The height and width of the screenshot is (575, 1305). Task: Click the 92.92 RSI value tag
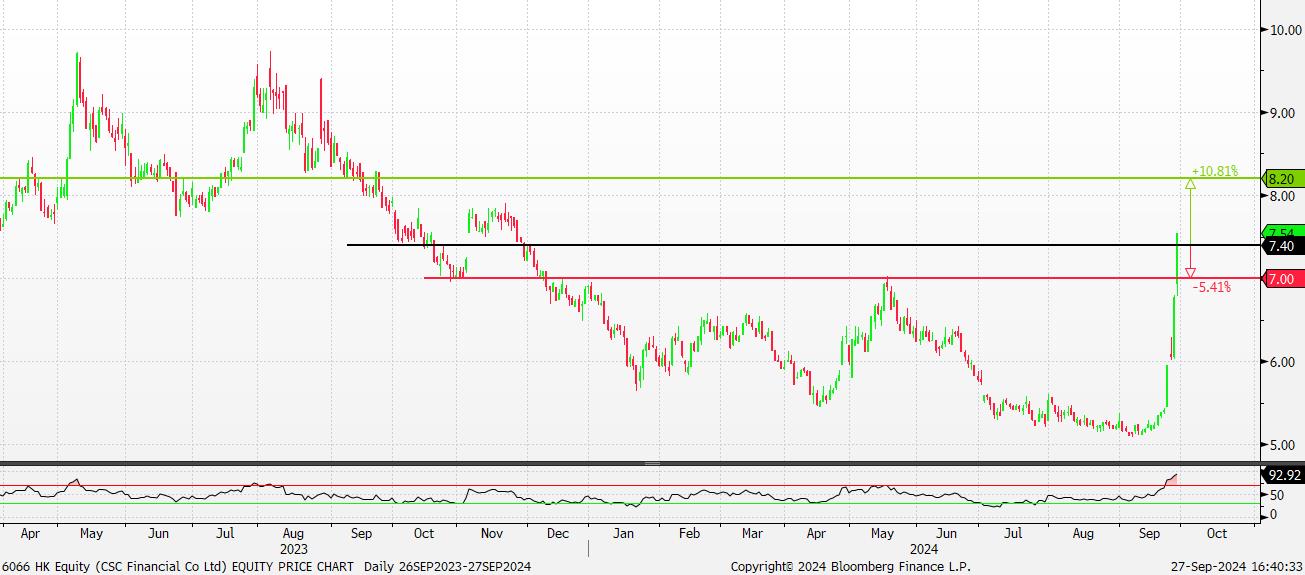1282,475
